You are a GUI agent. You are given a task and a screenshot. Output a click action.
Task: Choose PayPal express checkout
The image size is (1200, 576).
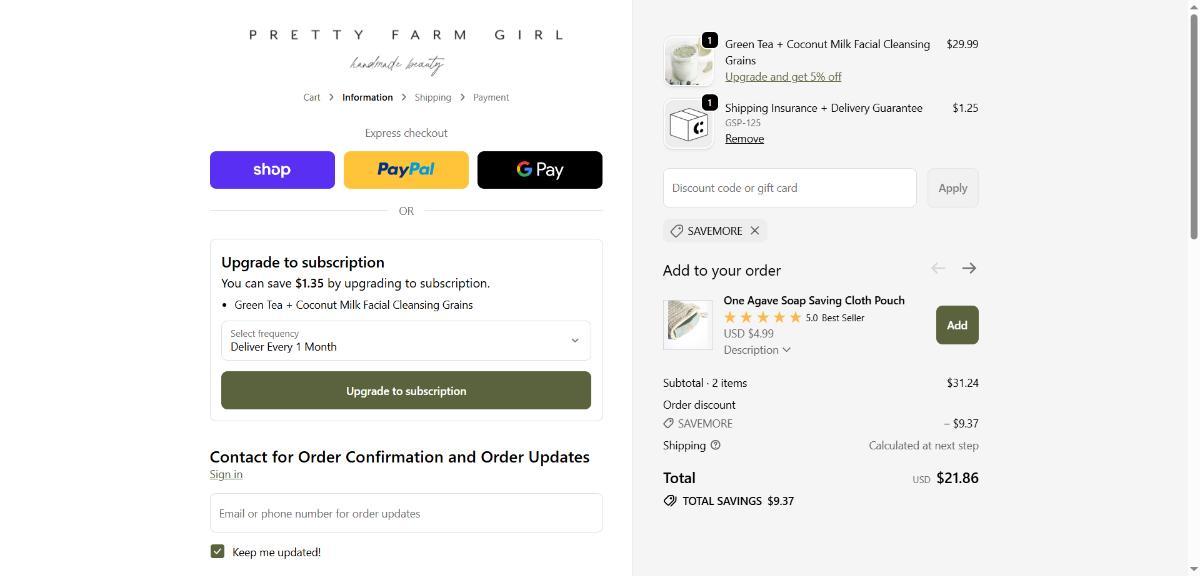(x=406, y=170)
